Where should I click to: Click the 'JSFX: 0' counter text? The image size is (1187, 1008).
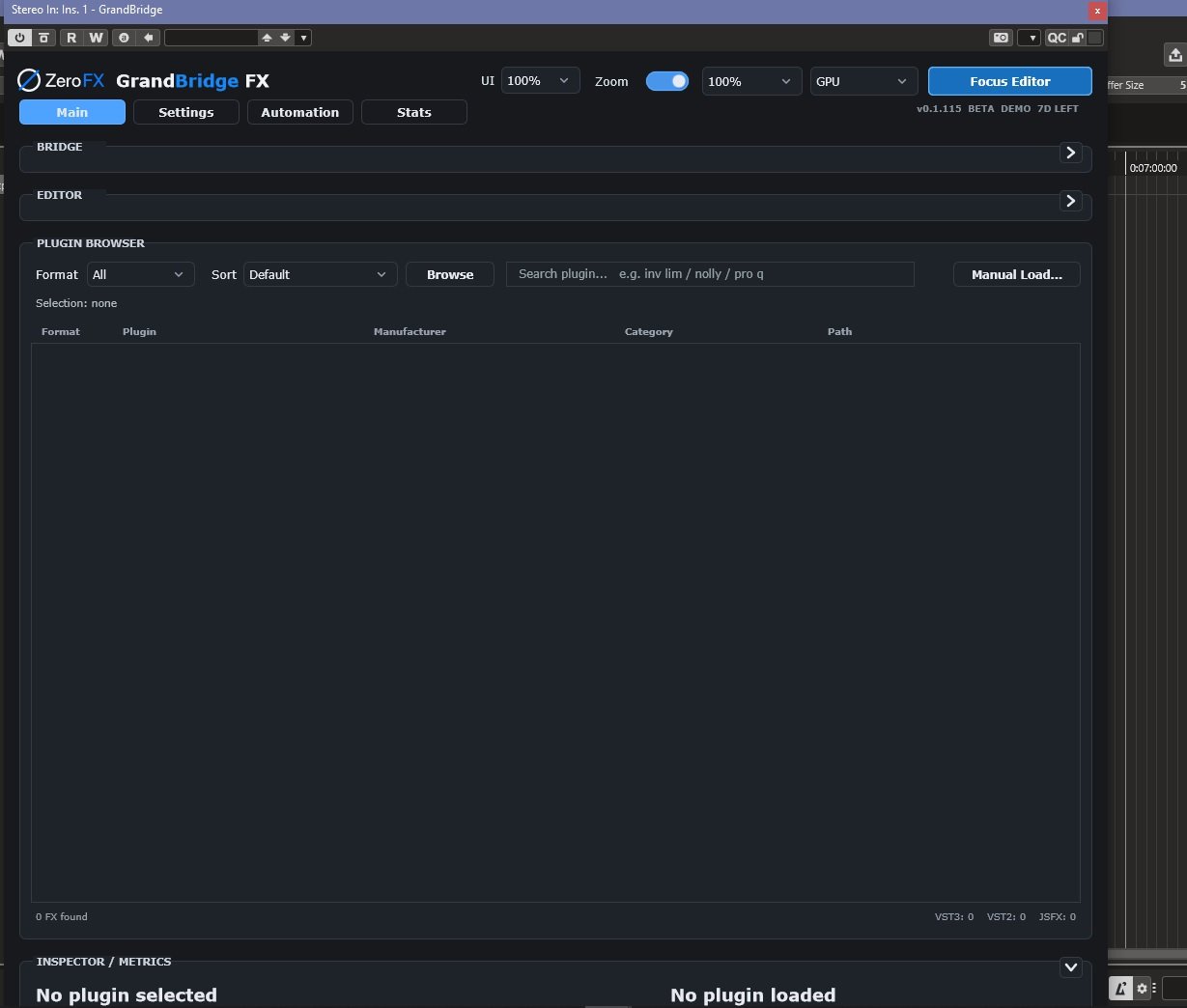1058,916
